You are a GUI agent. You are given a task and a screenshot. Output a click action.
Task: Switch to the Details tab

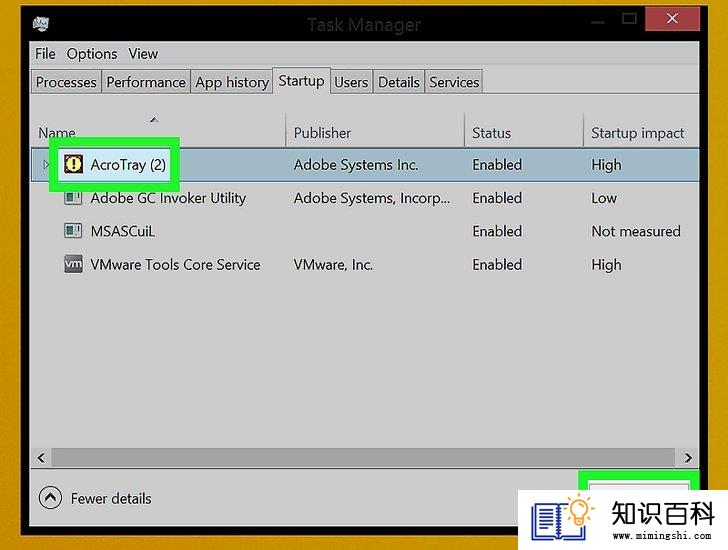point(399,82)
